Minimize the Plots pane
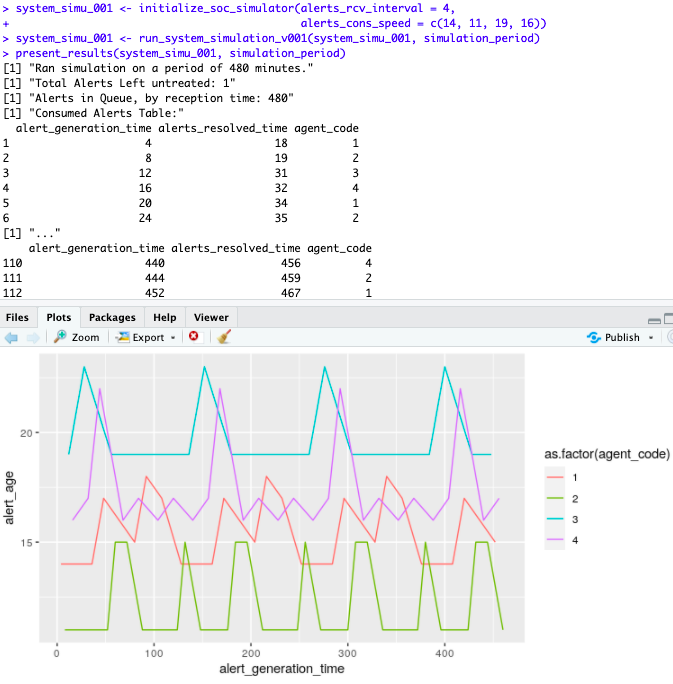Screen dimensions: 673x684 pyautogui.click(x=654, y=318)
